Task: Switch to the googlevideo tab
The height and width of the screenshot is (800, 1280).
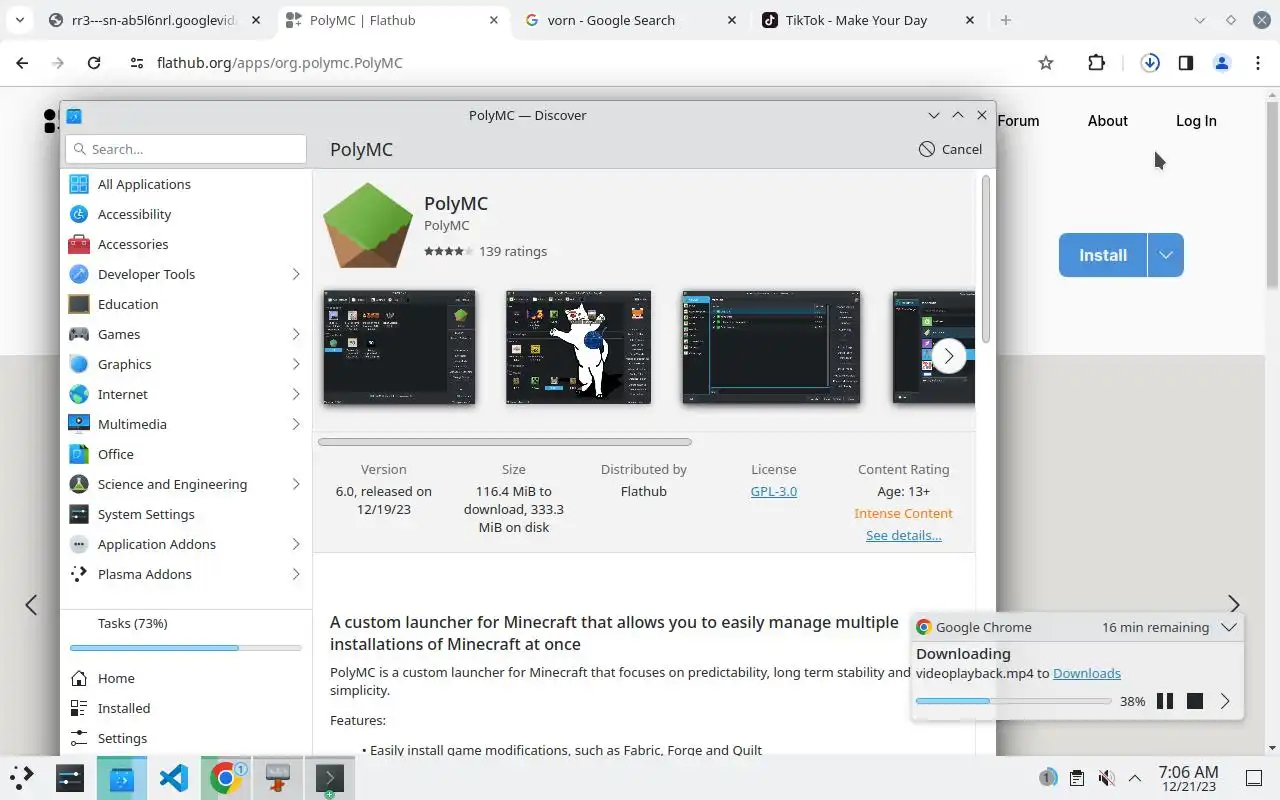Action: [156, 20]
